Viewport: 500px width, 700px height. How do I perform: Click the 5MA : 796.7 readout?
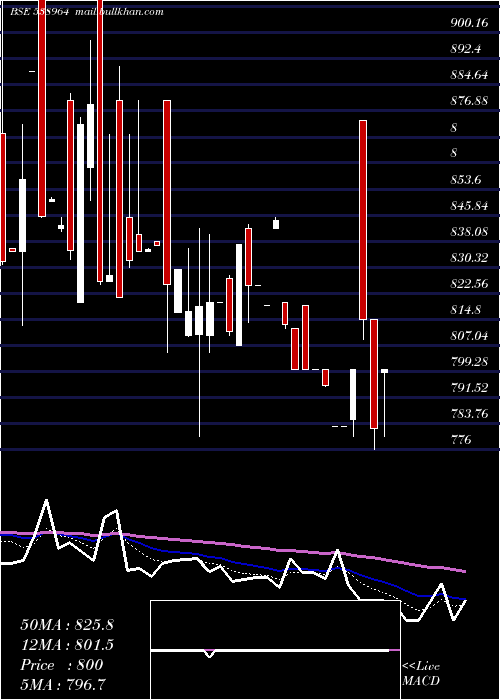pyautogui.click(x=63, y=684)
